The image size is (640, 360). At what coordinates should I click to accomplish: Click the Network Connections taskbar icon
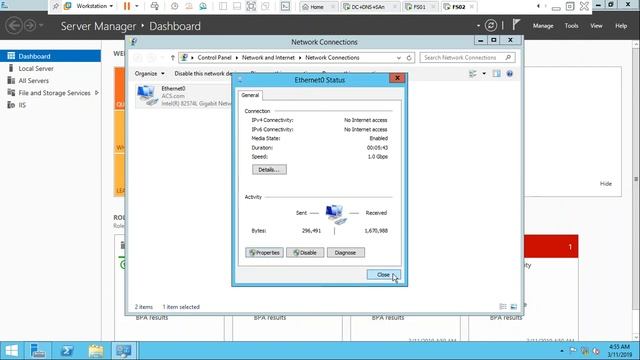124,351
